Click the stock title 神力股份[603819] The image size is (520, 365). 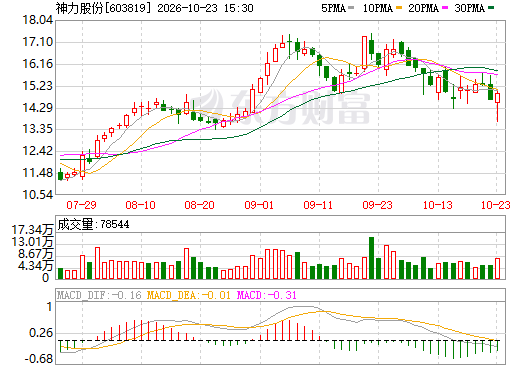(102, 8)
